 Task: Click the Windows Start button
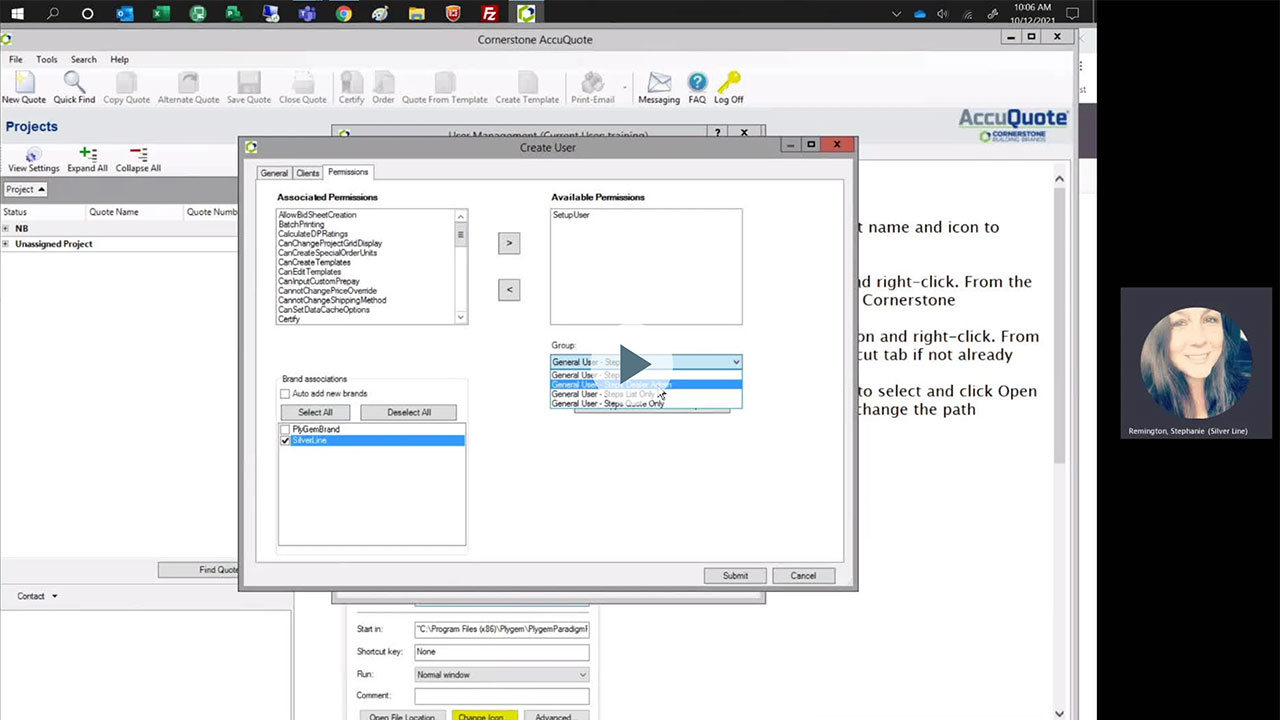[x=17, y=14]
